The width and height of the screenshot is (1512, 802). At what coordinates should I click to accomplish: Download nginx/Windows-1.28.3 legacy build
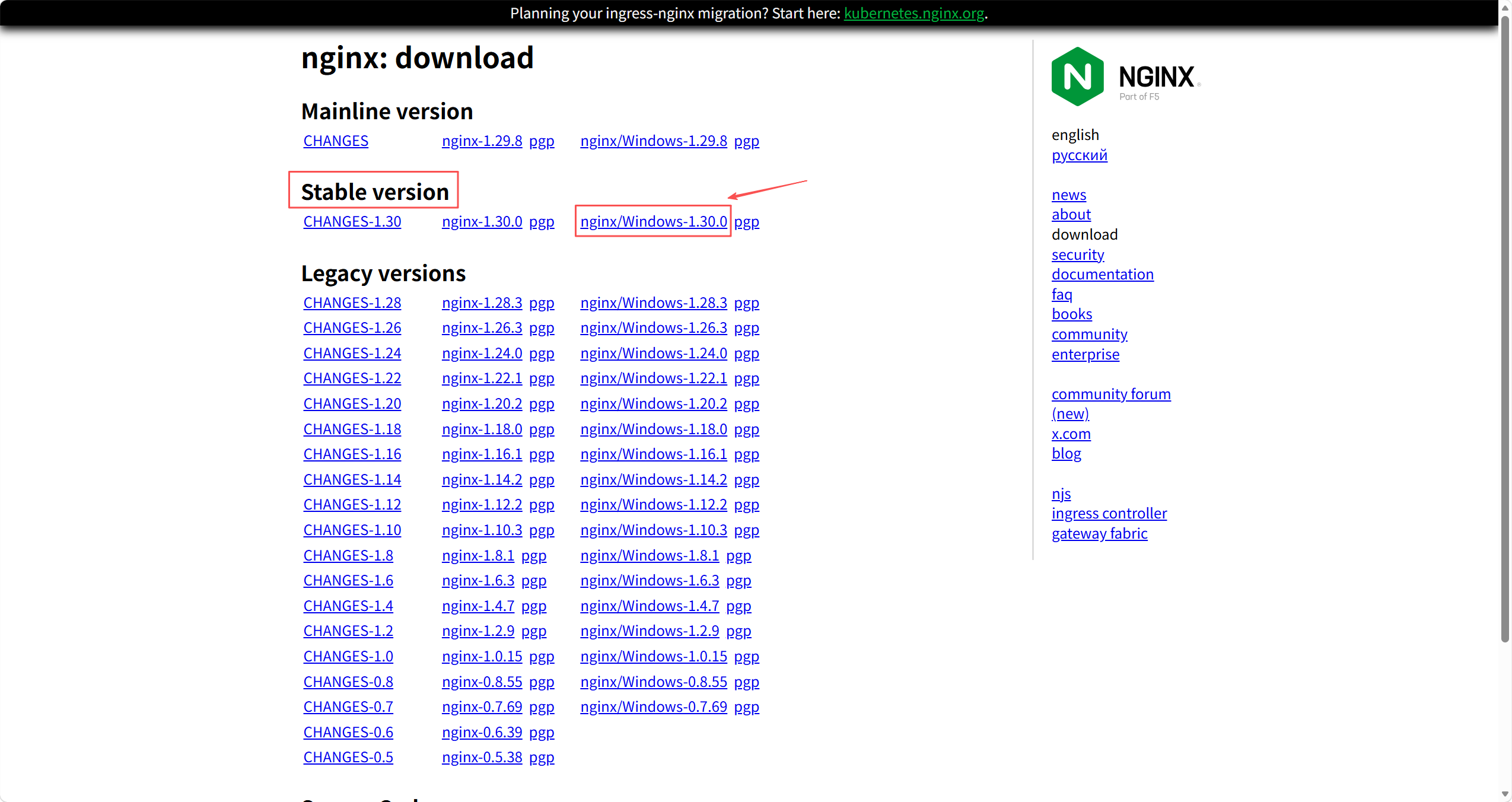653,303
